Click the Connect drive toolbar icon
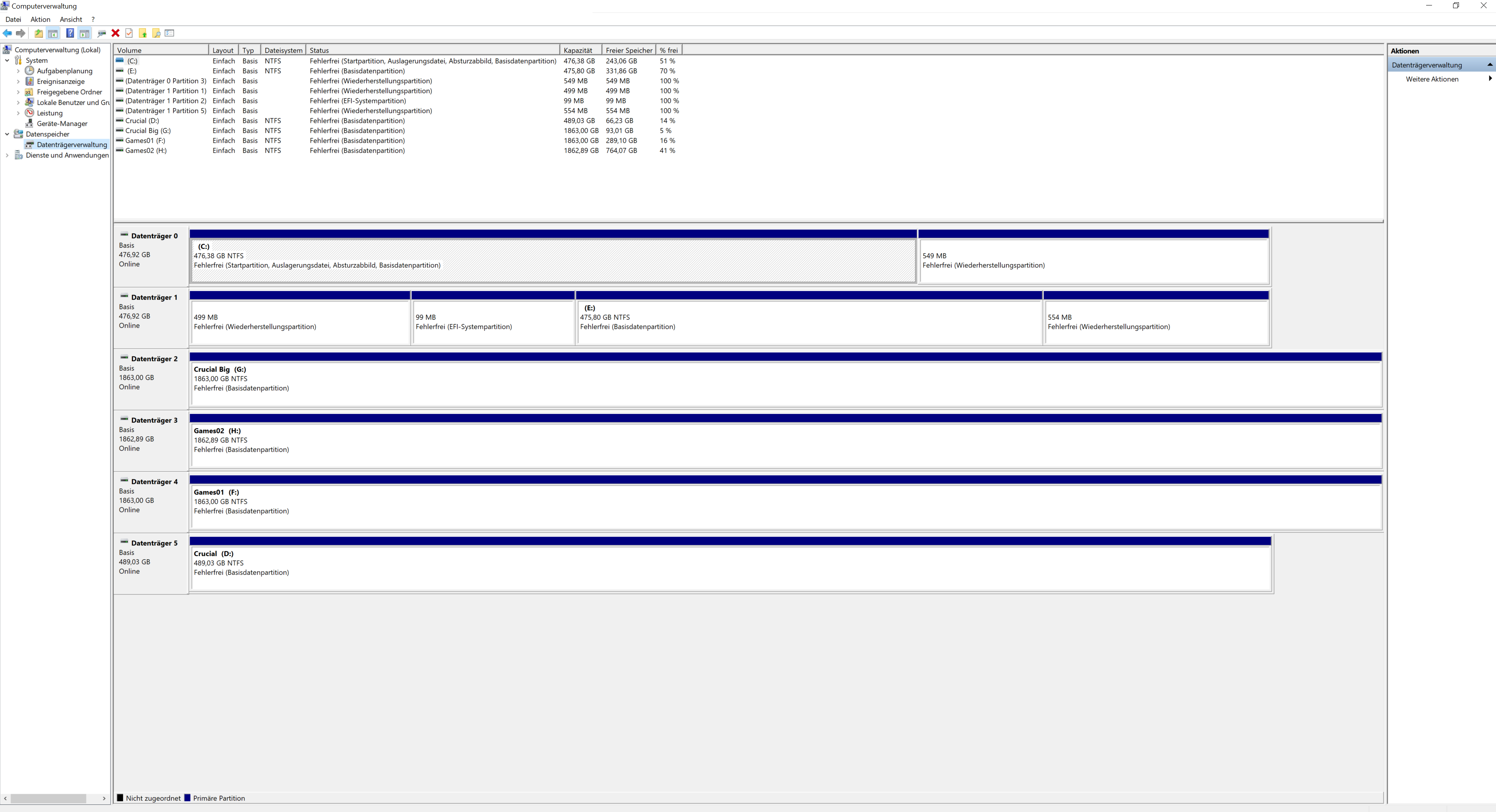The image size is (1496, 812). [101, 33]
